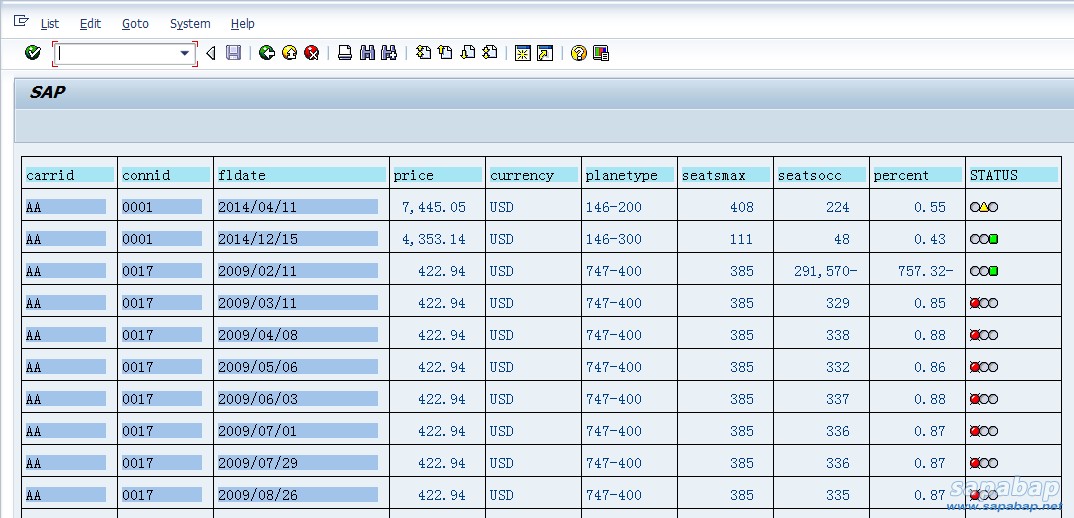
Task: Click the green Back arrow icon
Action: click(267, 53)
